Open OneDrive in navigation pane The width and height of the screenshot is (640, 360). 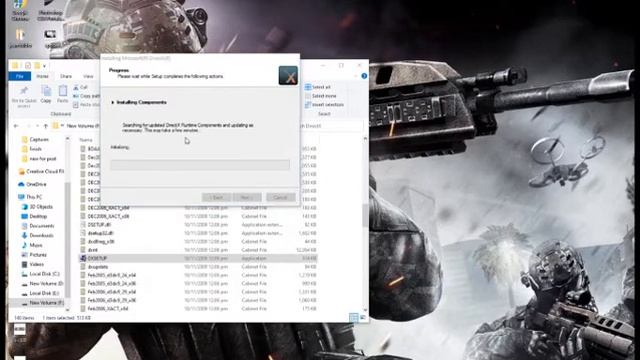32,184
